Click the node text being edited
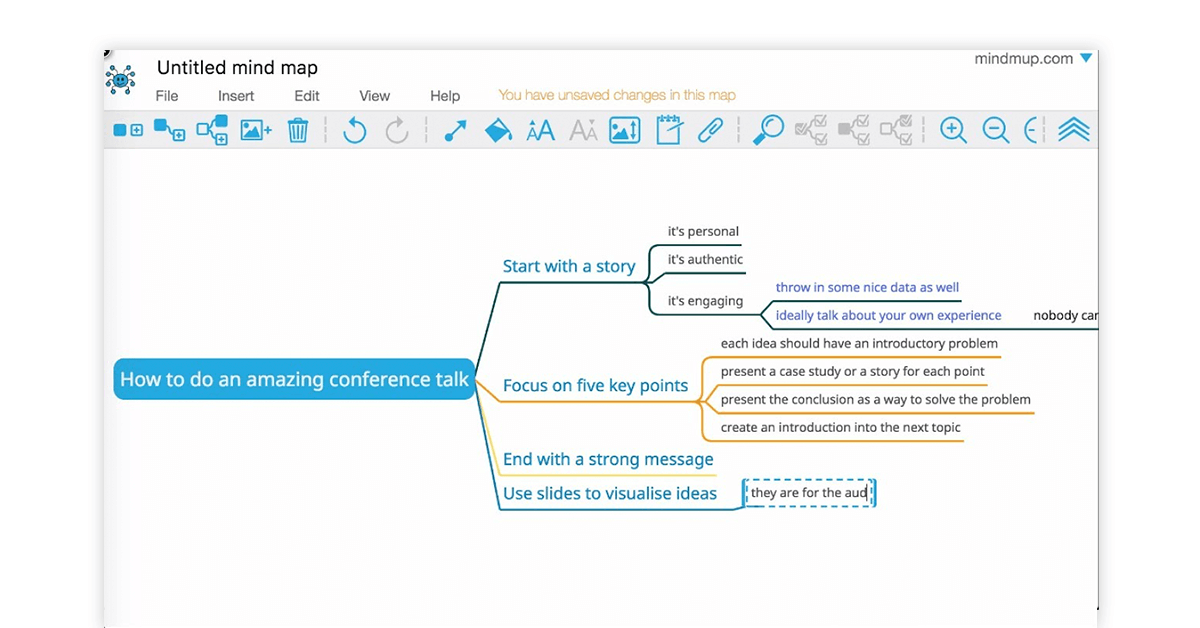This screenshot has width=1200, height=628. (x=810, y=493)
